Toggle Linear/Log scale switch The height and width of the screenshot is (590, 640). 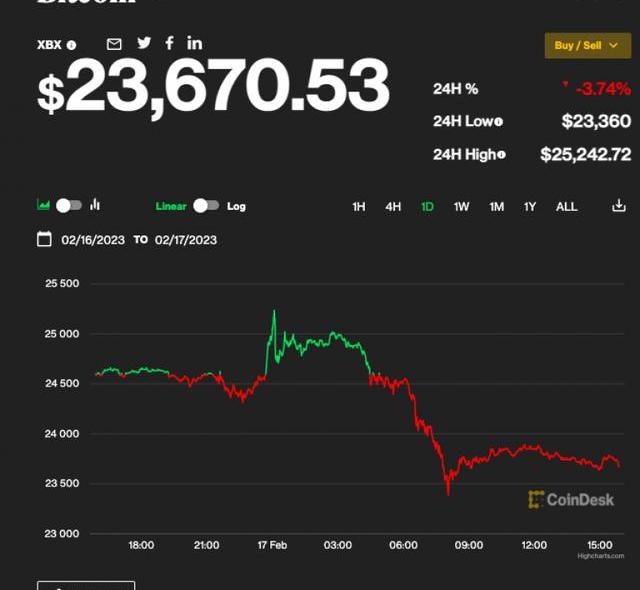tap(206, 205)
